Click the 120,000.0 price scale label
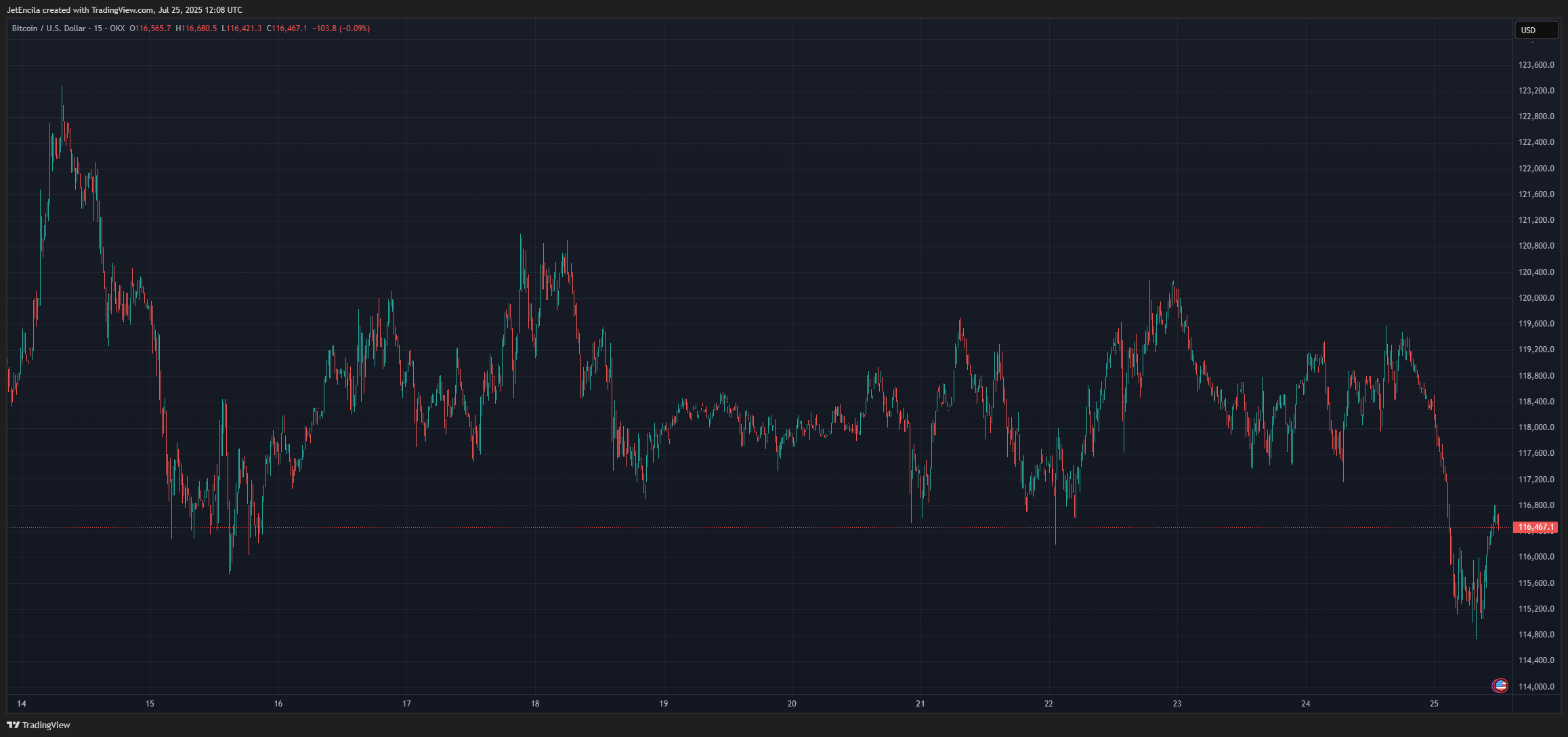The height and width of the screenshot is (737, 1568). pos(1536,298)
